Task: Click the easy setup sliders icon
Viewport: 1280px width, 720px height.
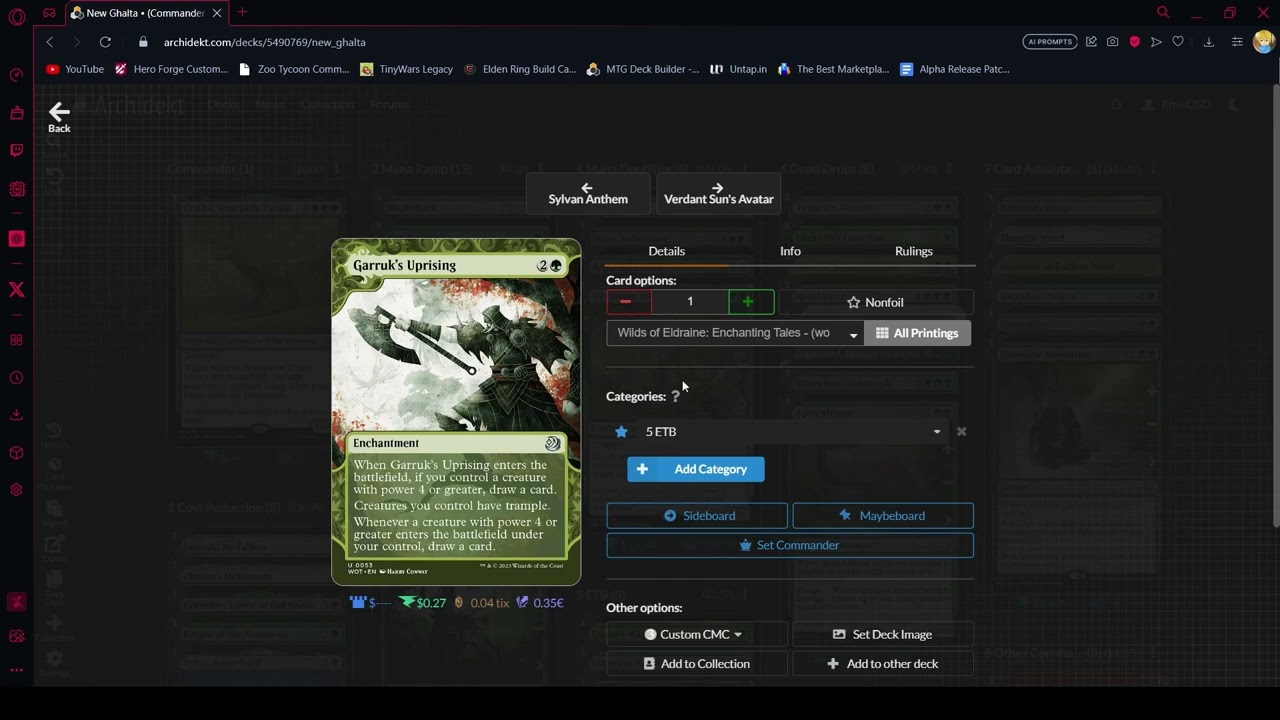Action: click(x=1237, y=42)
